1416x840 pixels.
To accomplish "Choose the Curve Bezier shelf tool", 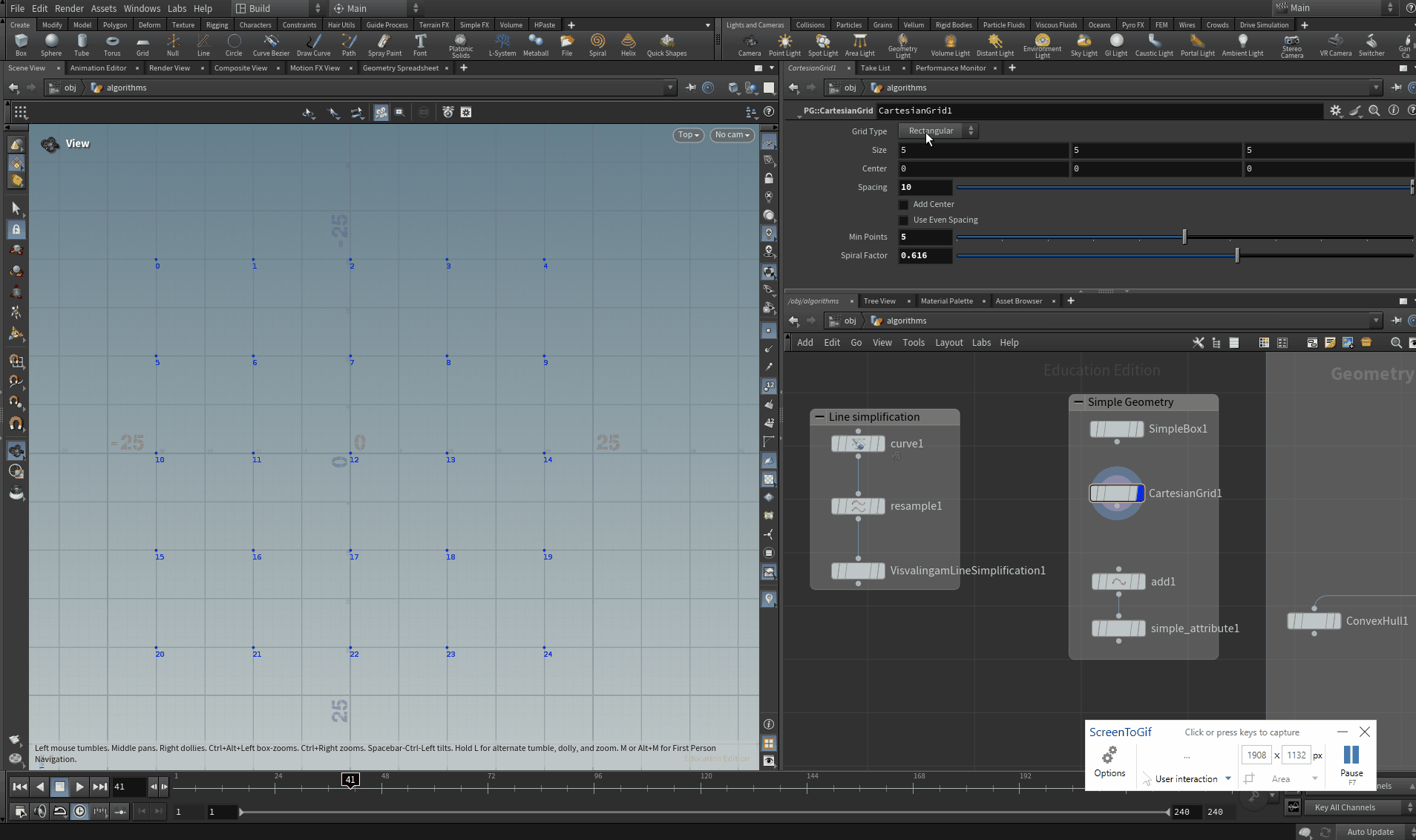I will [271, 45].
